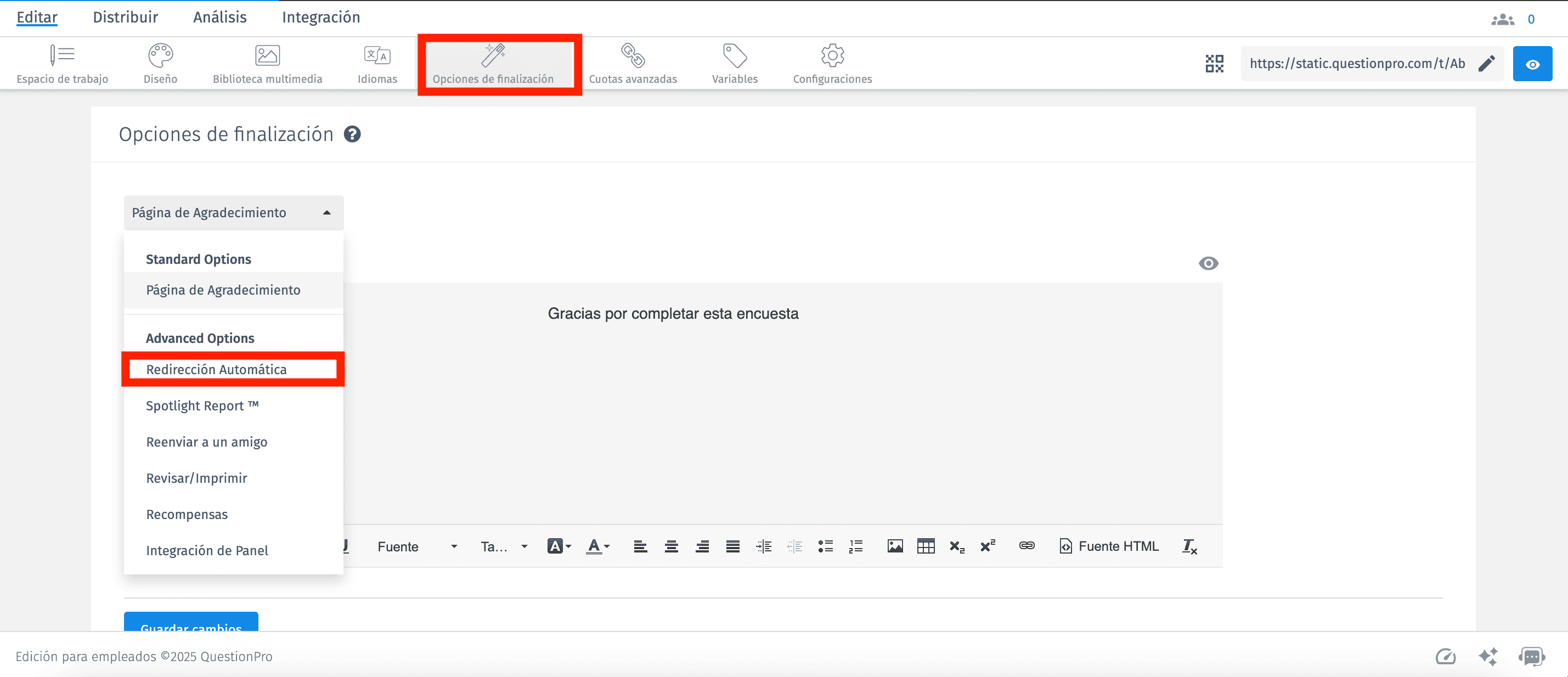The width and height of the screenshot is (1568, 677).
Task: Open Biblioteca multimedia image icon
Action: [267, 55]
